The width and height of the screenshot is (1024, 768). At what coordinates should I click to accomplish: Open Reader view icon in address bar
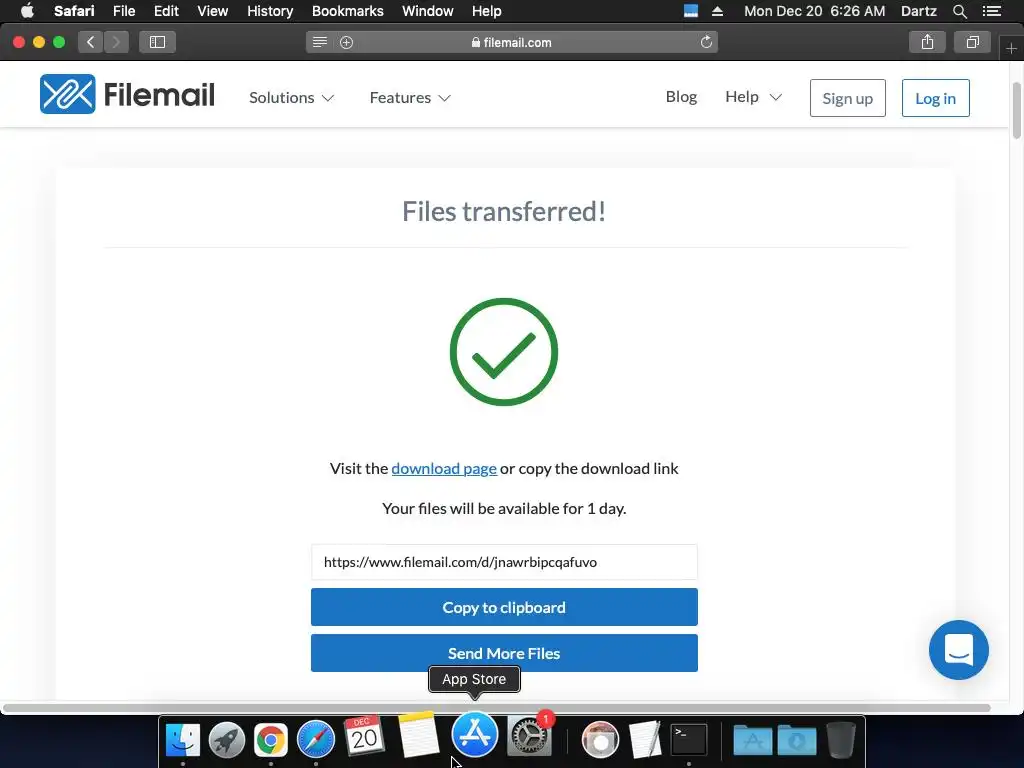click(319, 42)
